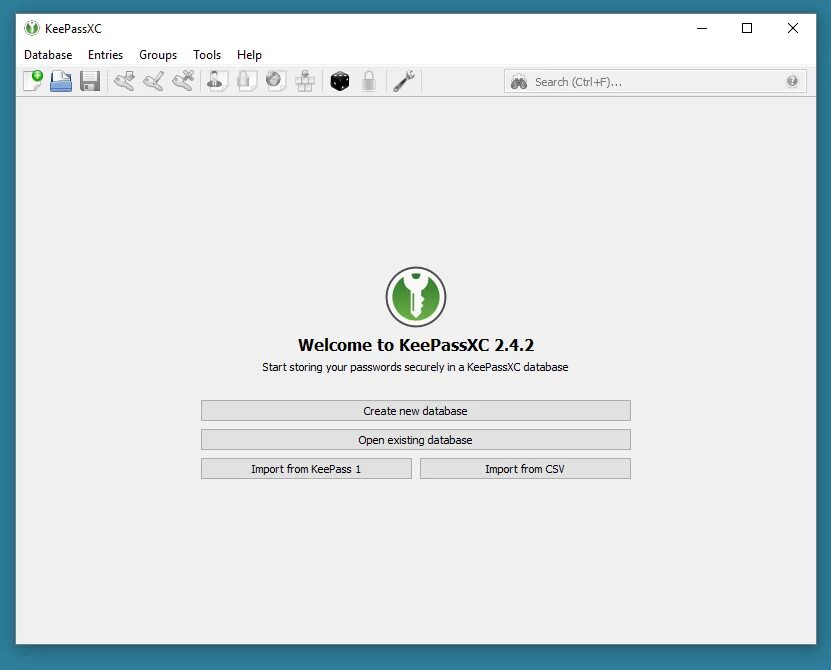Click the Open database folder icon
The height and width of the screenshot is (670, 831).
(x=61, y=81)
